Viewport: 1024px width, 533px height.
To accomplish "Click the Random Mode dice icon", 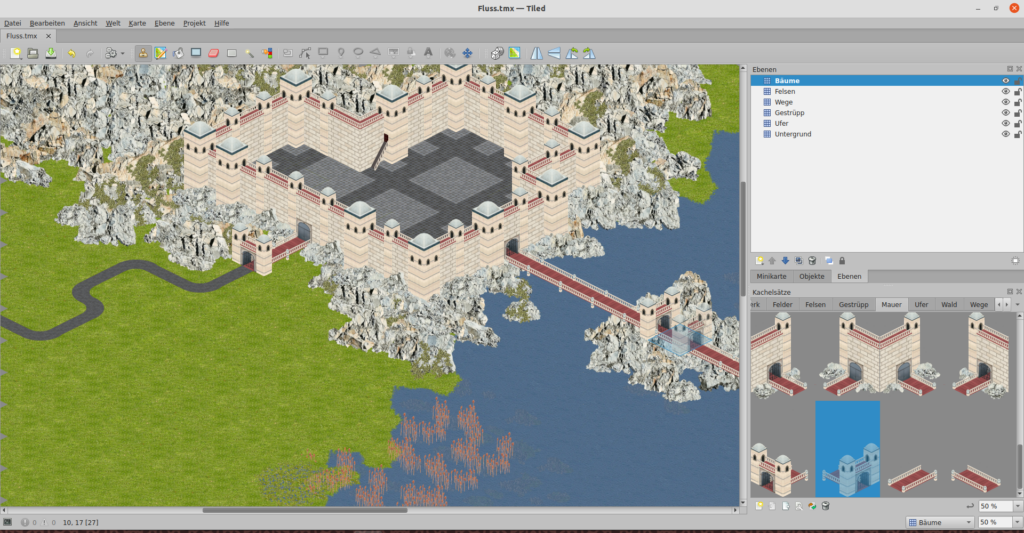I will (x=496, y=52).
